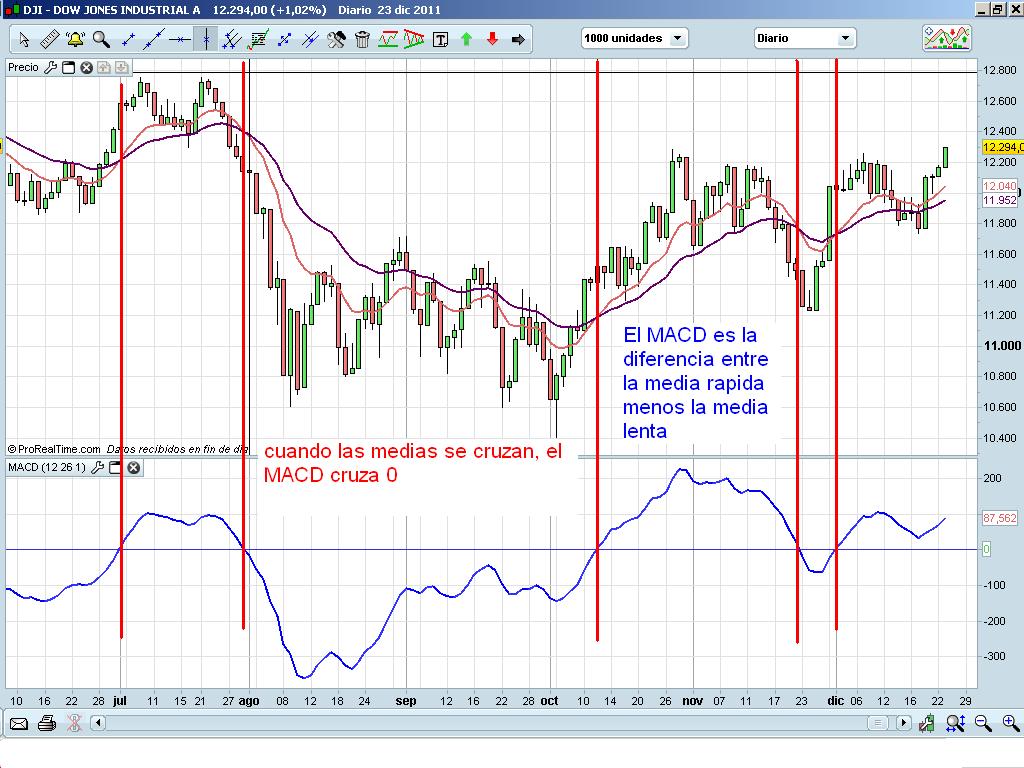Place a black right arrow marker
The height and width of the screenshot is (768, 1024).
coord(519,40)
